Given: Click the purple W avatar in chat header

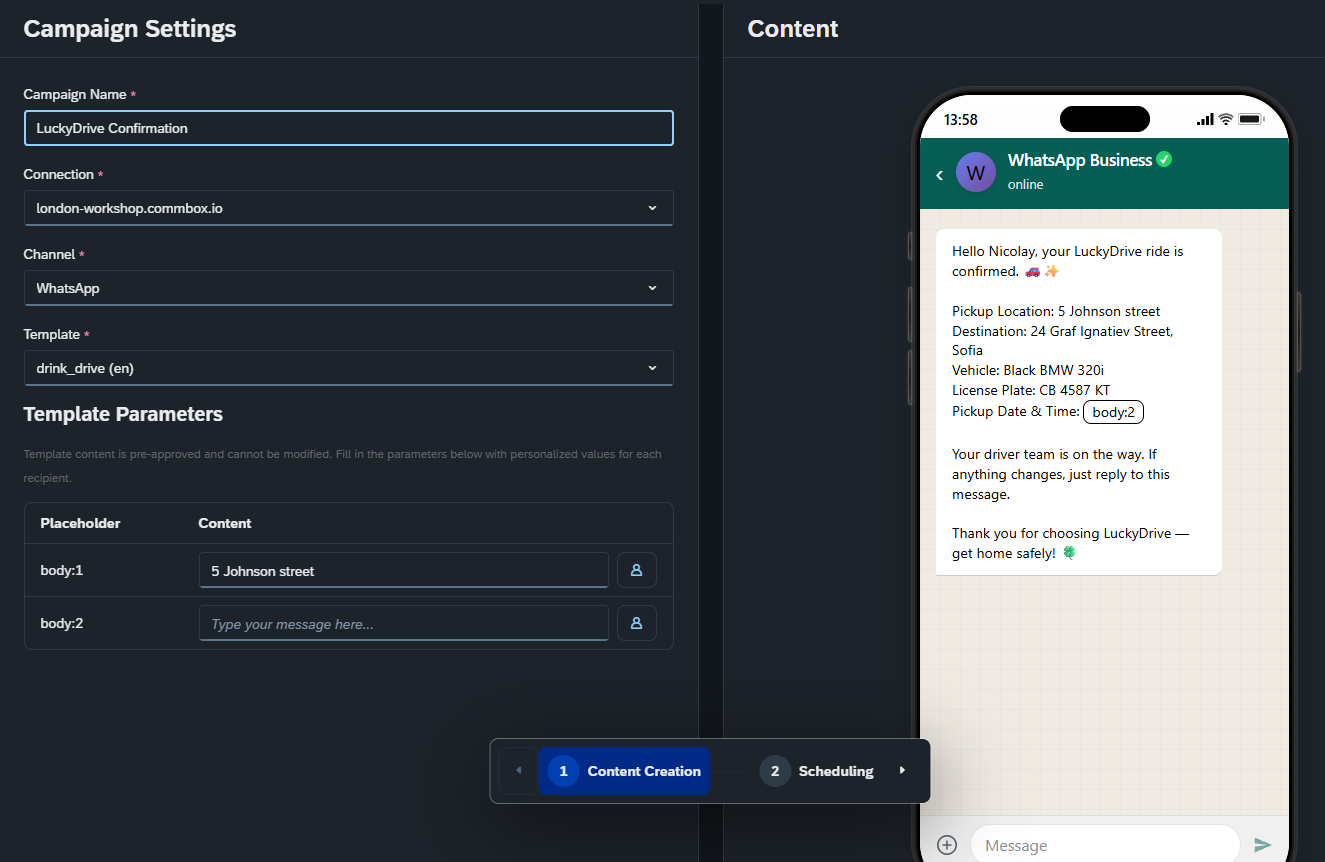Looking at the screenshot, I should click(976, 172).
